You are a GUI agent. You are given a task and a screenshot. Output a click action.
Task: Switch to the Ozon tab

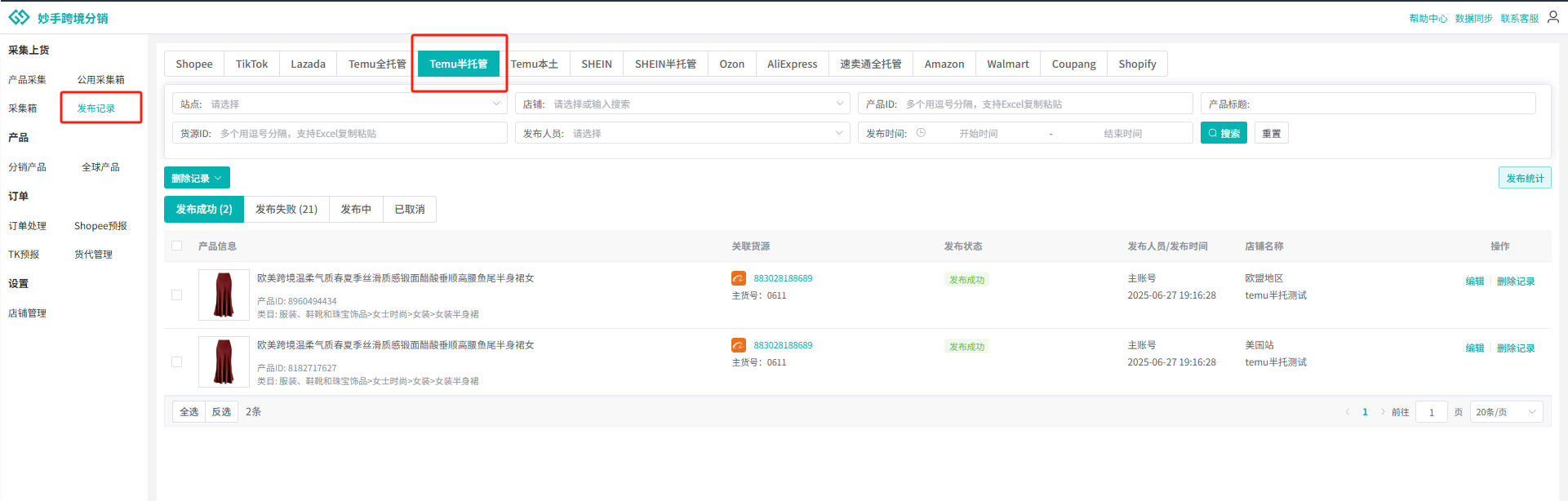coord(732,64)
